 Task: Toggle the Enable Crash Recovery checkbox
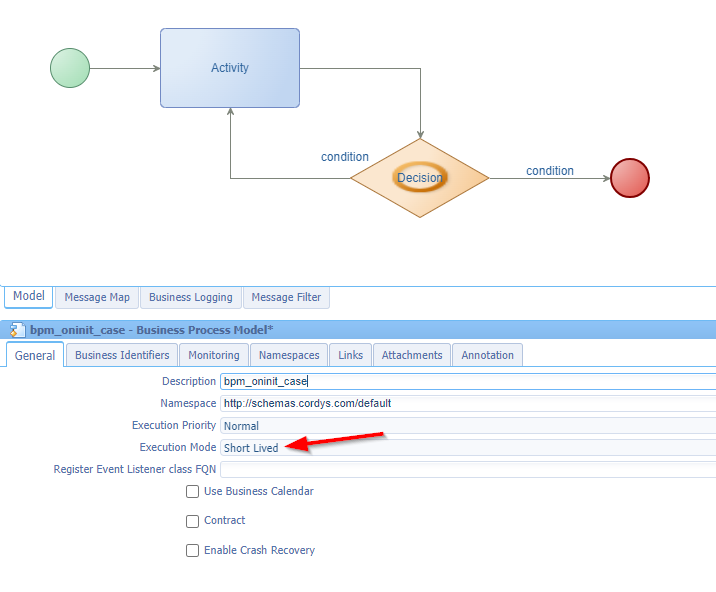[x=192, y=550]
